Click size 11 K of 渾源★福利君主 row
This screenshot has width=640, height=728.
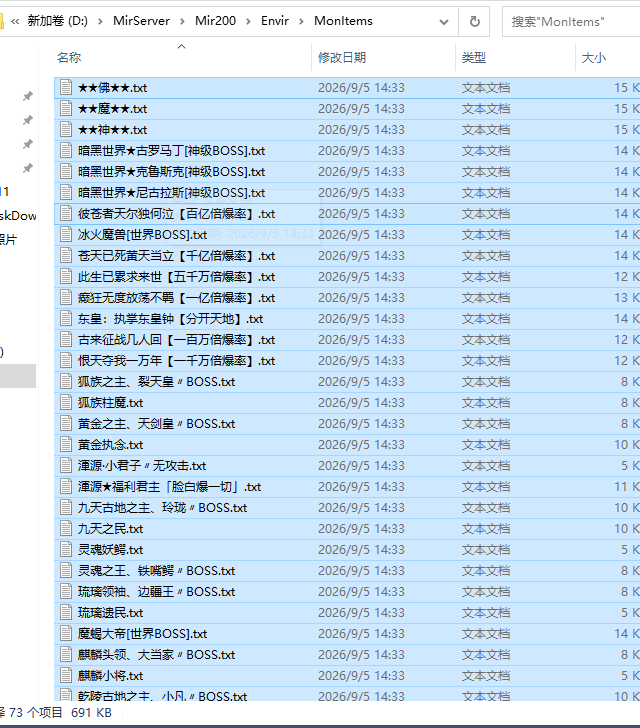[x=627, y=486]
